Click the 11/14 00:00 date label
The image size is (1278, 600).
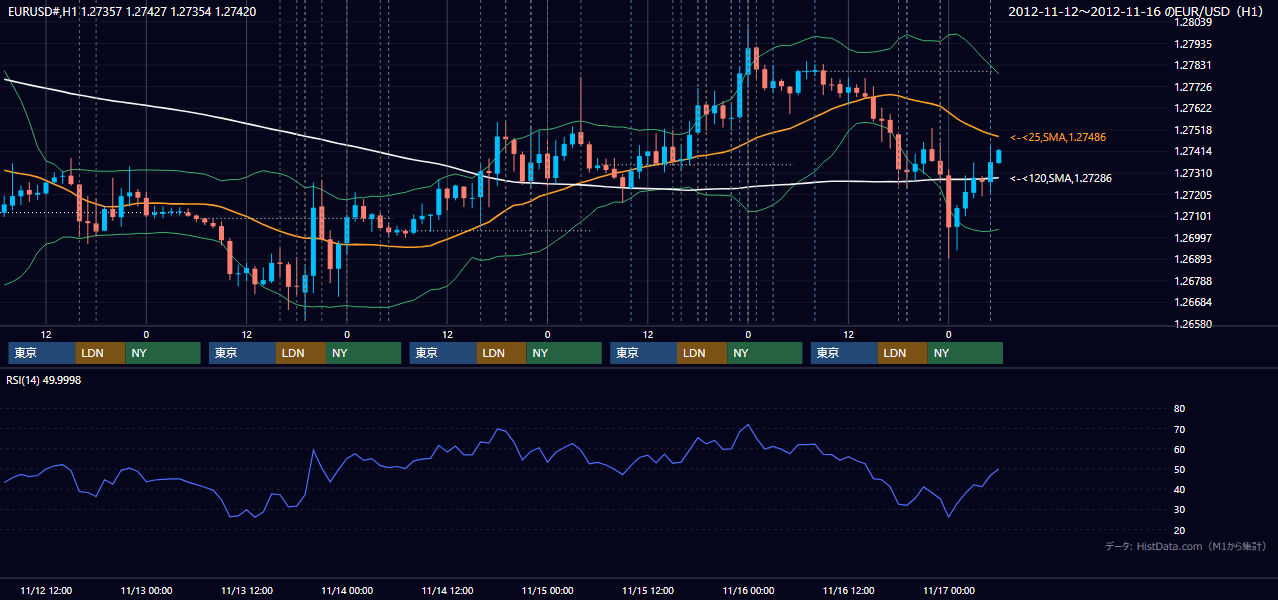(347, 590)
